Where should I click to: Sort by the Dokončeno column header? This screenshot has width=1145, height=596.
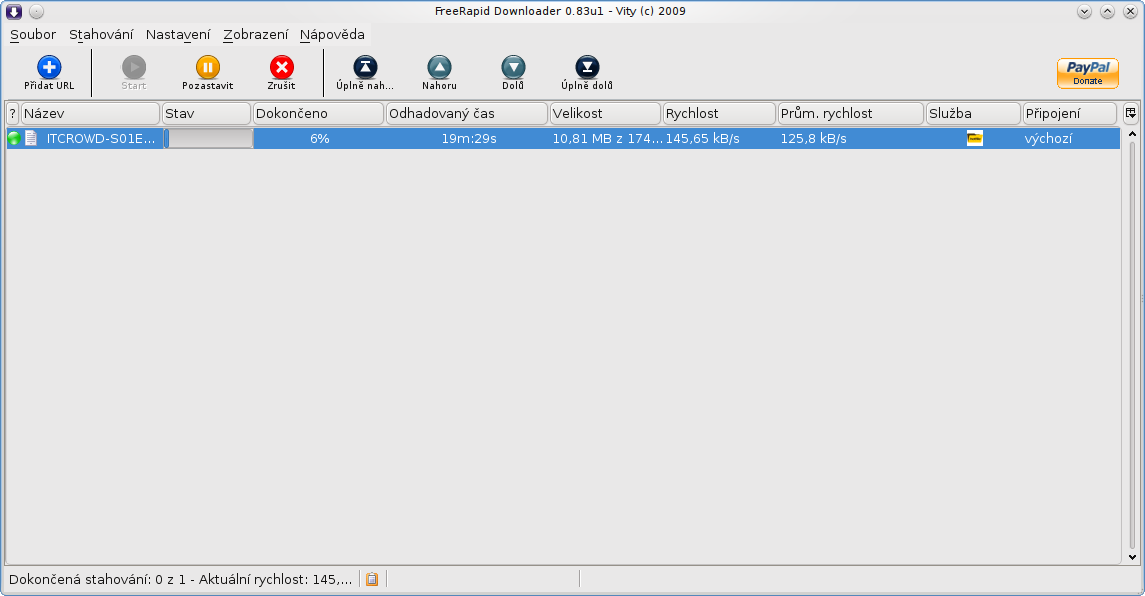pyautogui.click(x=318, y=113)
